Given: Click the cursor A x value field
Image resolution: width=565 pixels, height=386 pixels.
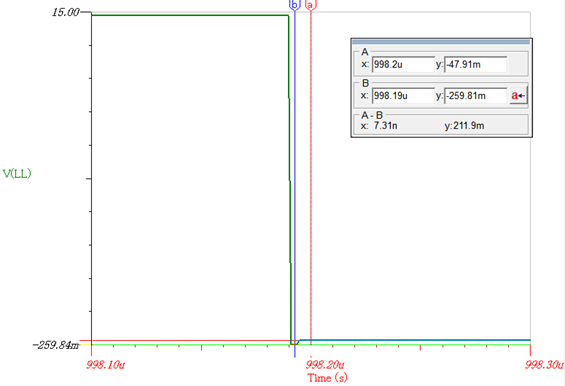Looking at the screenshot, I should (x=403, y=65).
